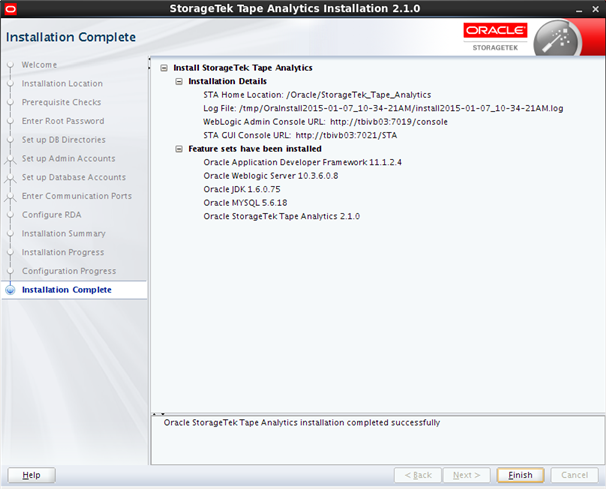Click the installation completed successfully message

point(301,423)
